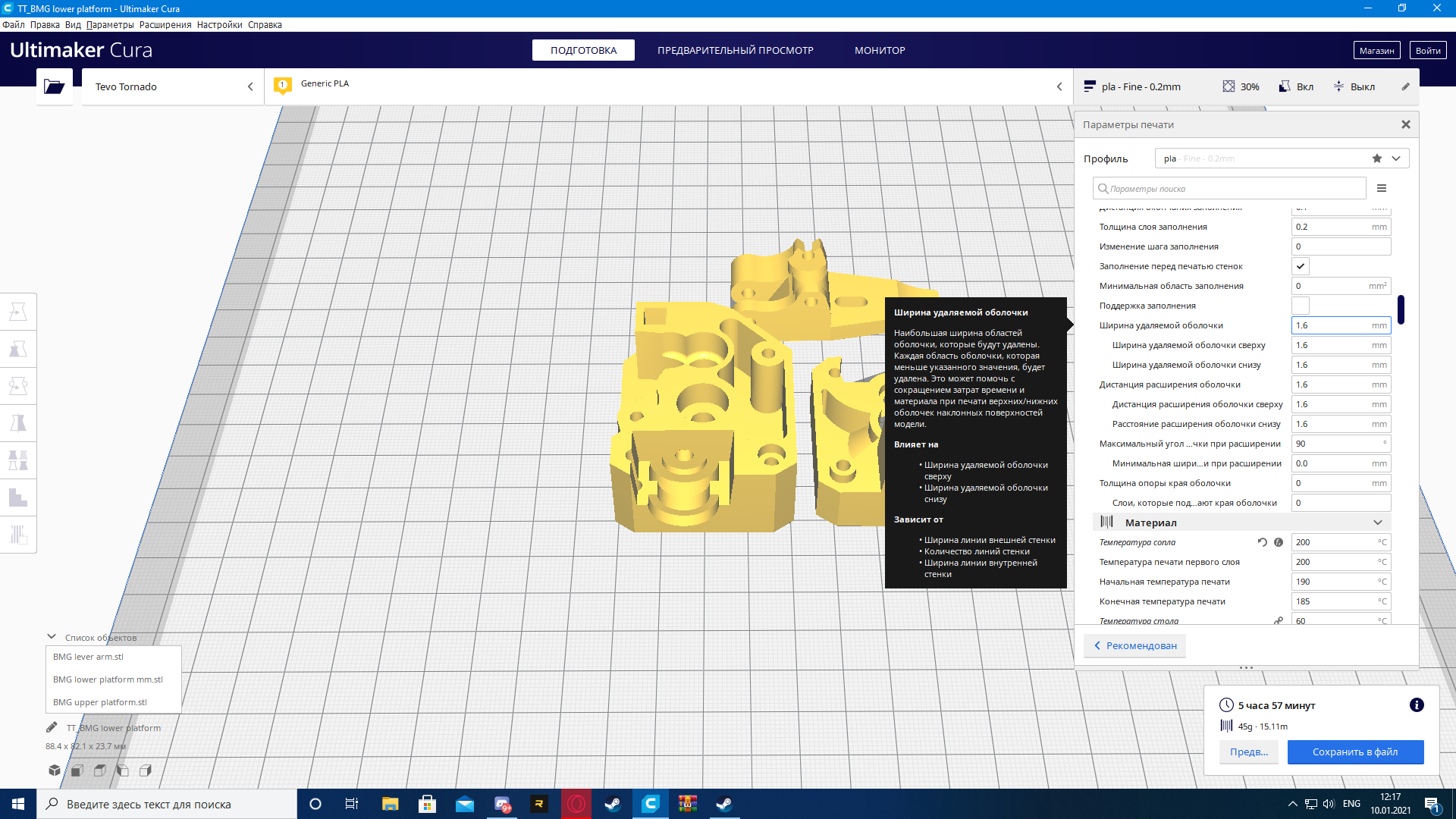Open the profile dropdown chevron
The height and width of the screenshot is (819, 1456).
[x=1396, y=158]
